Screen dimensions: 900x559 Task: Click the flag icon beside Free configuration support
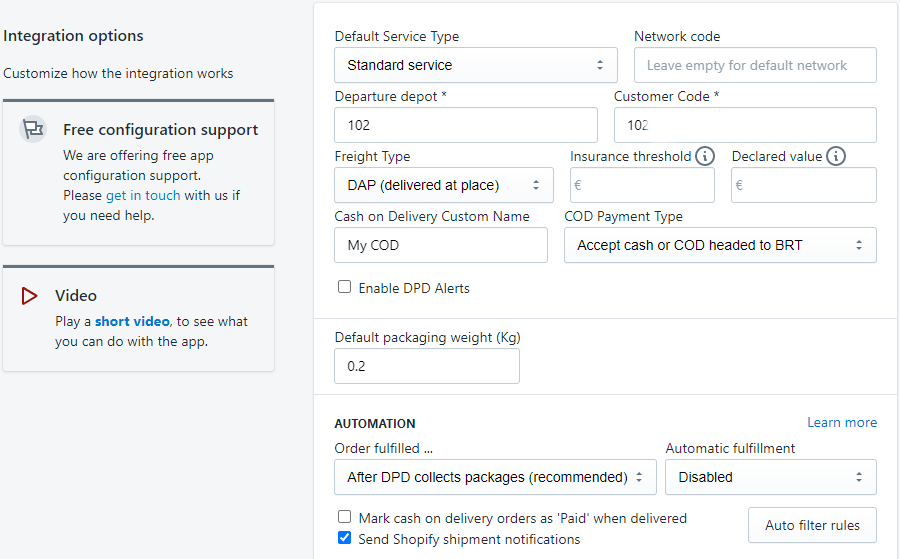[x=33, y=129]
